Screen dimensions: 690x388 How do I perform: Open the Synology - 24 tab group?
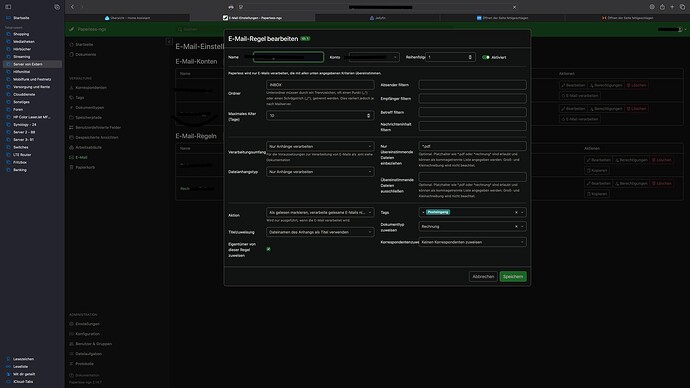click(x=25, y=124)
